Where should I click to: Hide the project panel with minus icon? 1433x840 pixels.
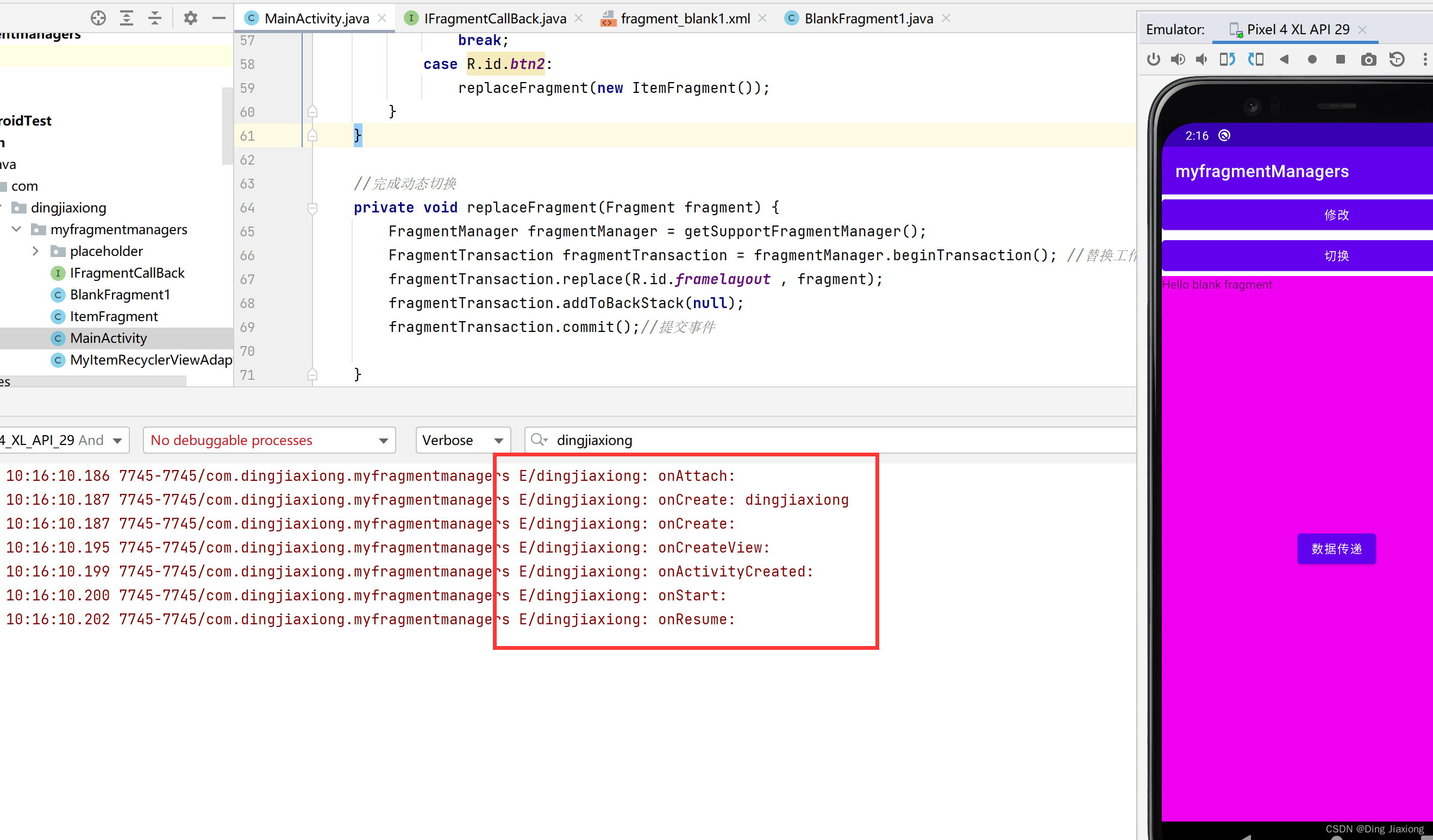point(219,18)
